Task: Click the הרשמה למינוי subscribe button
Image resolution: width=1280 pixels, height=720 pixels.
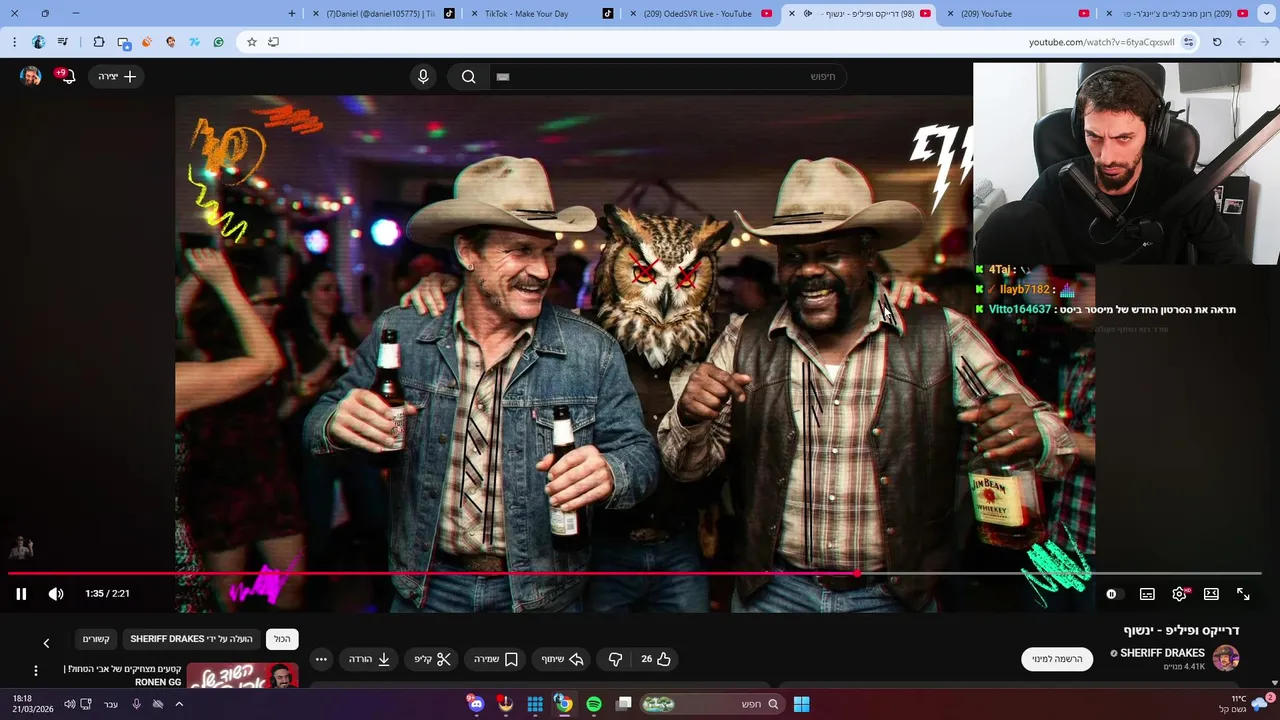Action: pos(1057,659)
